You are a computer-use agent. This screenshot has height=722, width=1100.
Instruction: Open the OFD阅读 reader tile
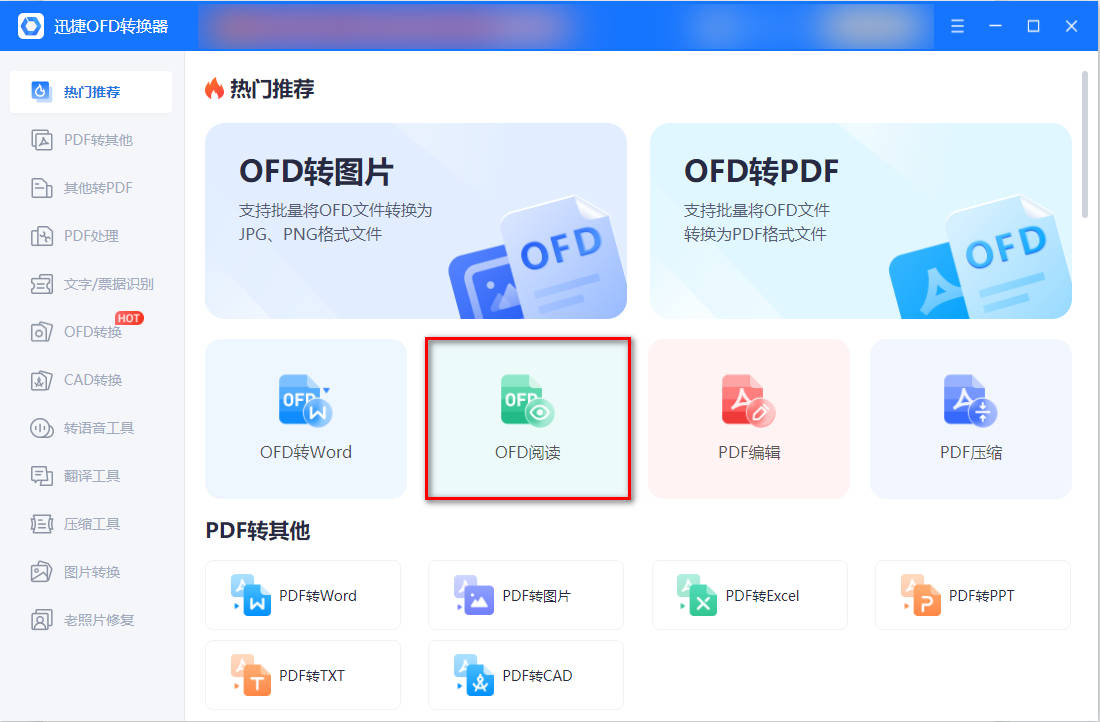tap(528, 419)
